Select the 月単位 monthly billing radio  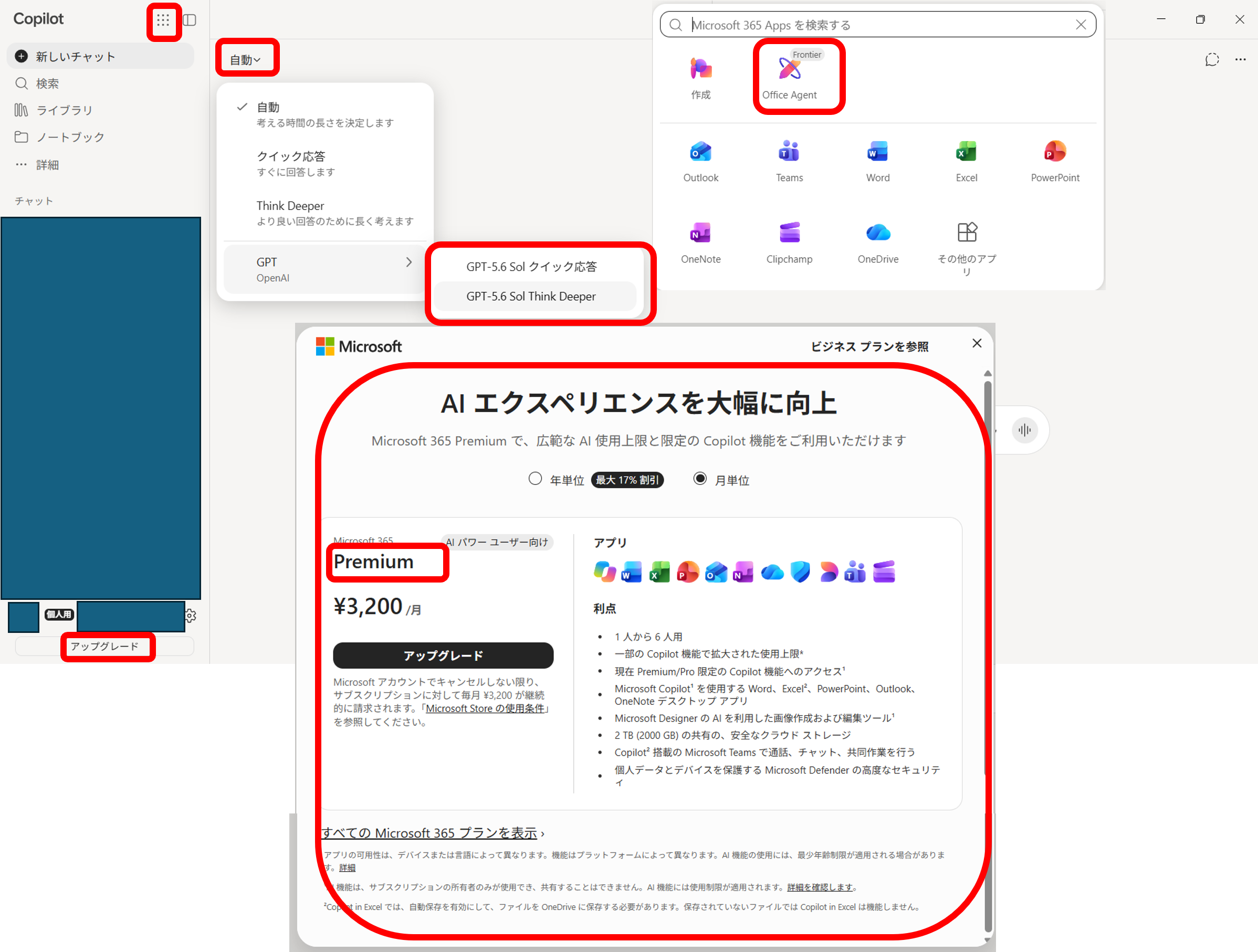[x=700, y=479]
